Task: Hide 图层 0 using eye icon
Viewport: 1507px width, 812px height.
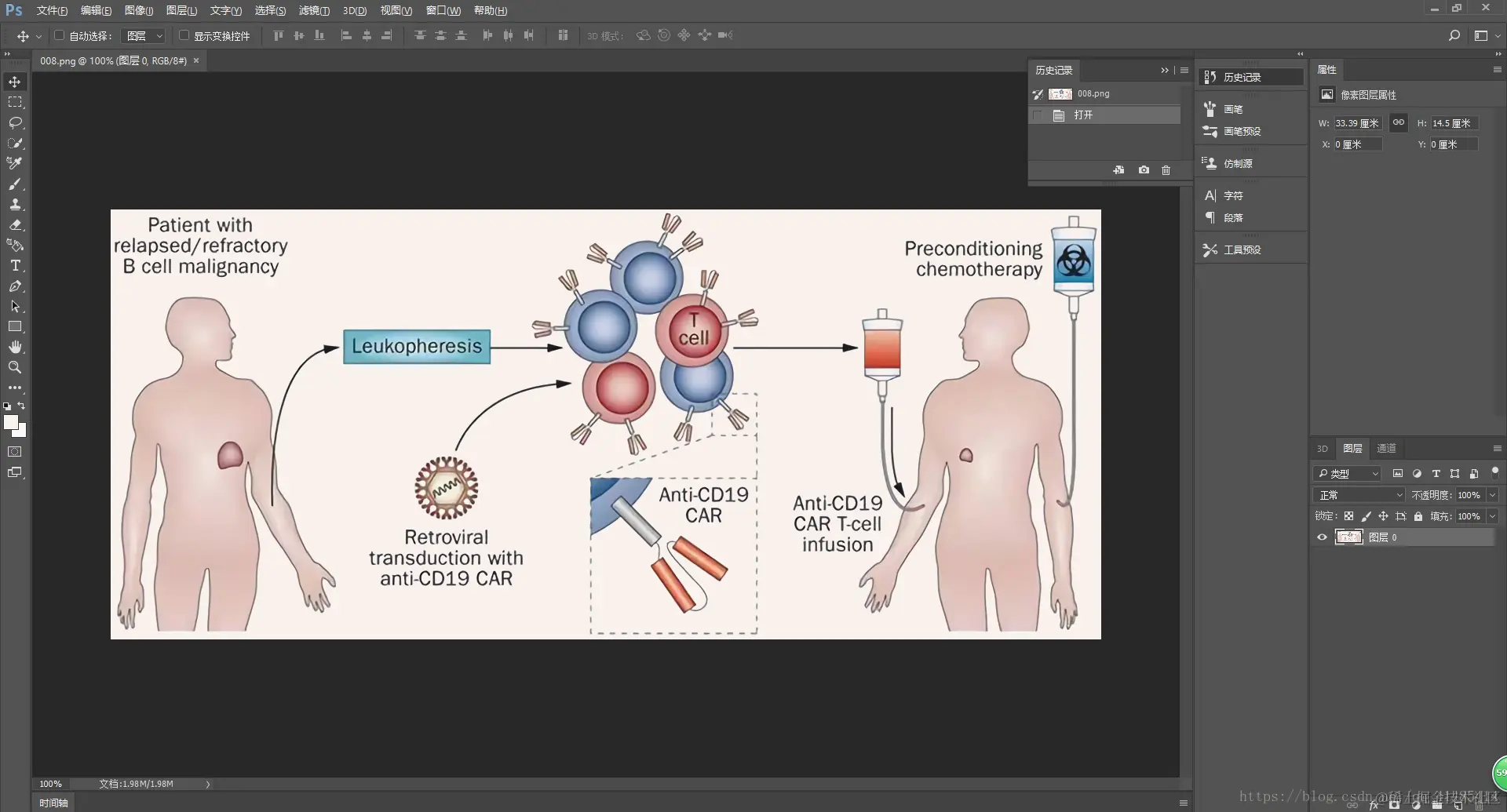Action: tap(1322, 537)
